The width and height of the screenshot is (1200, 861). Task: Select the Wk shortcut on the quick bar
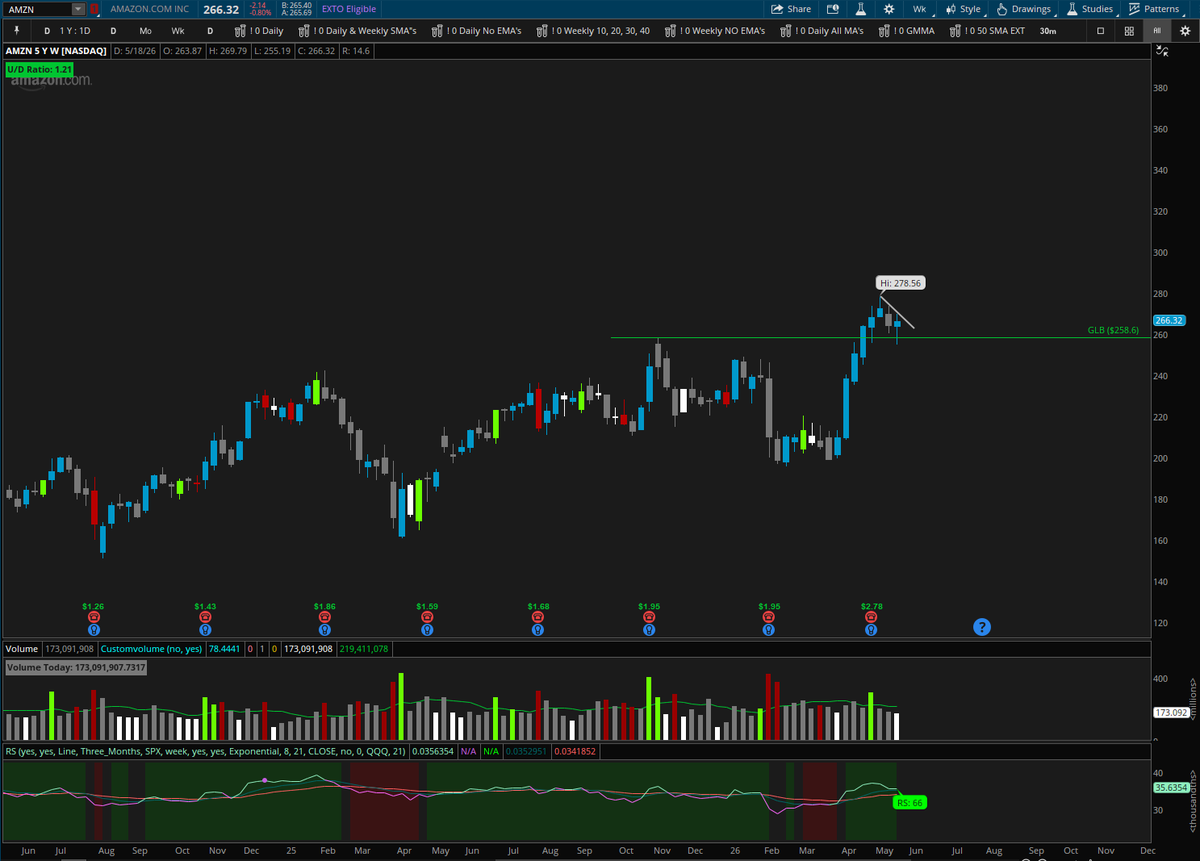178,31
